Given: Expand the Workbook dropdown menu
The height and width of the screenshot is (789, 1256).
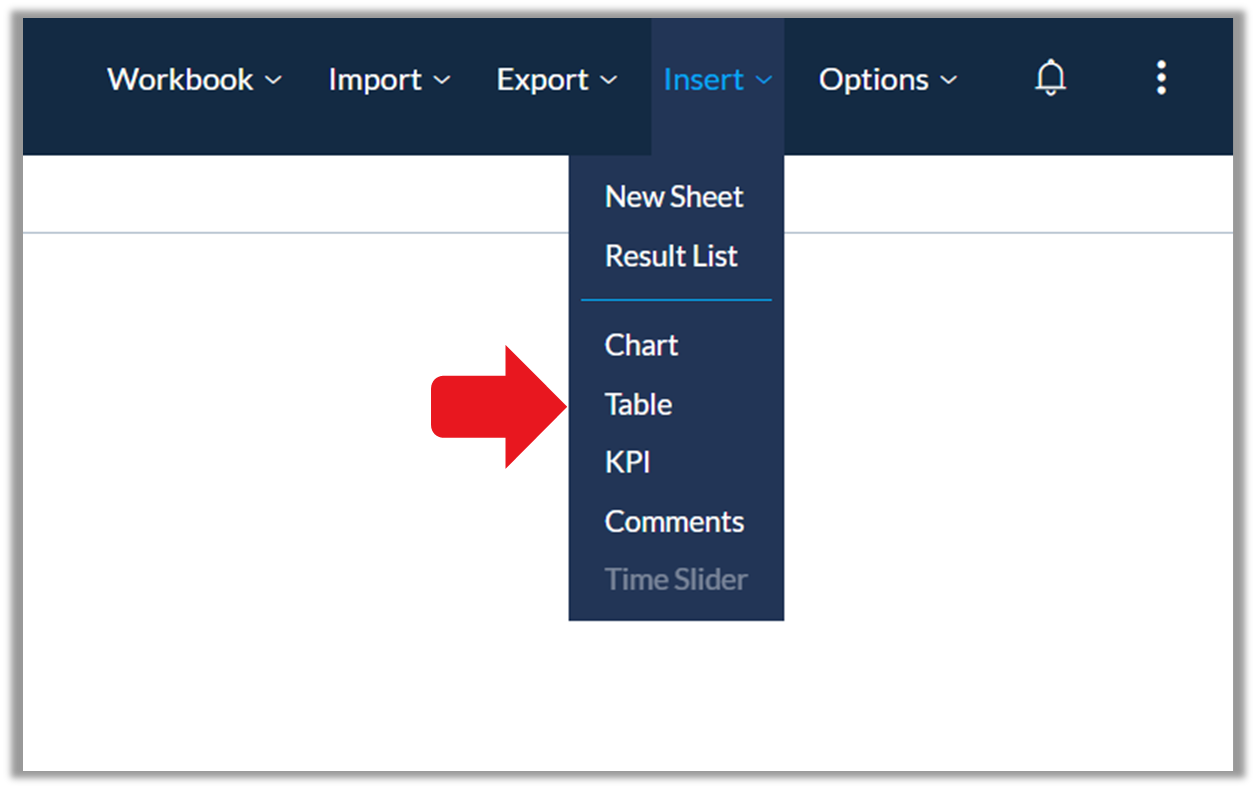Looking at the screenshot, I should pos(194,79).
